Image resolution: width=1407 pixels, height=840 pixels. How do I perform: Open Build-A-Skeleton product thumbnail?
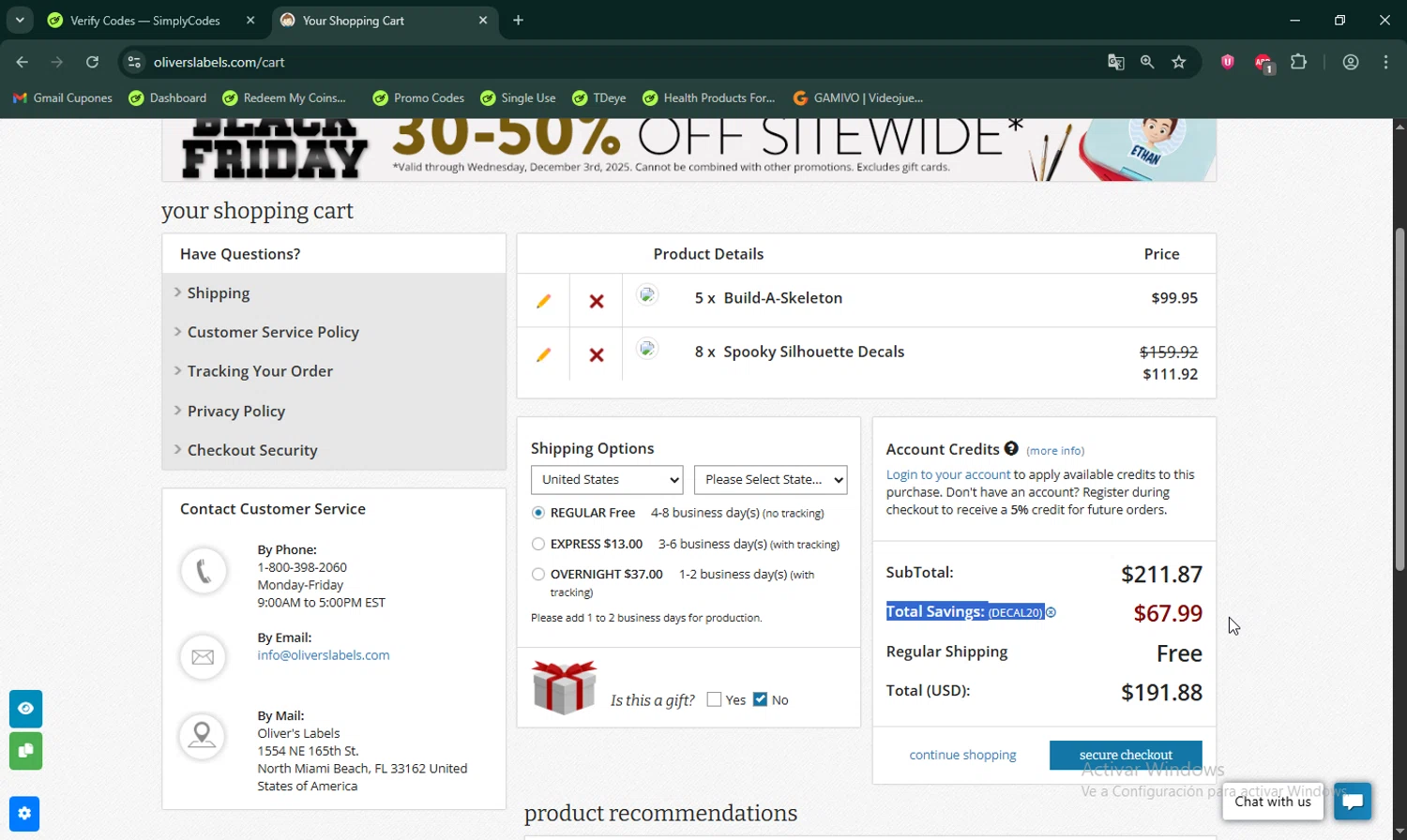(x=647, y=295)
